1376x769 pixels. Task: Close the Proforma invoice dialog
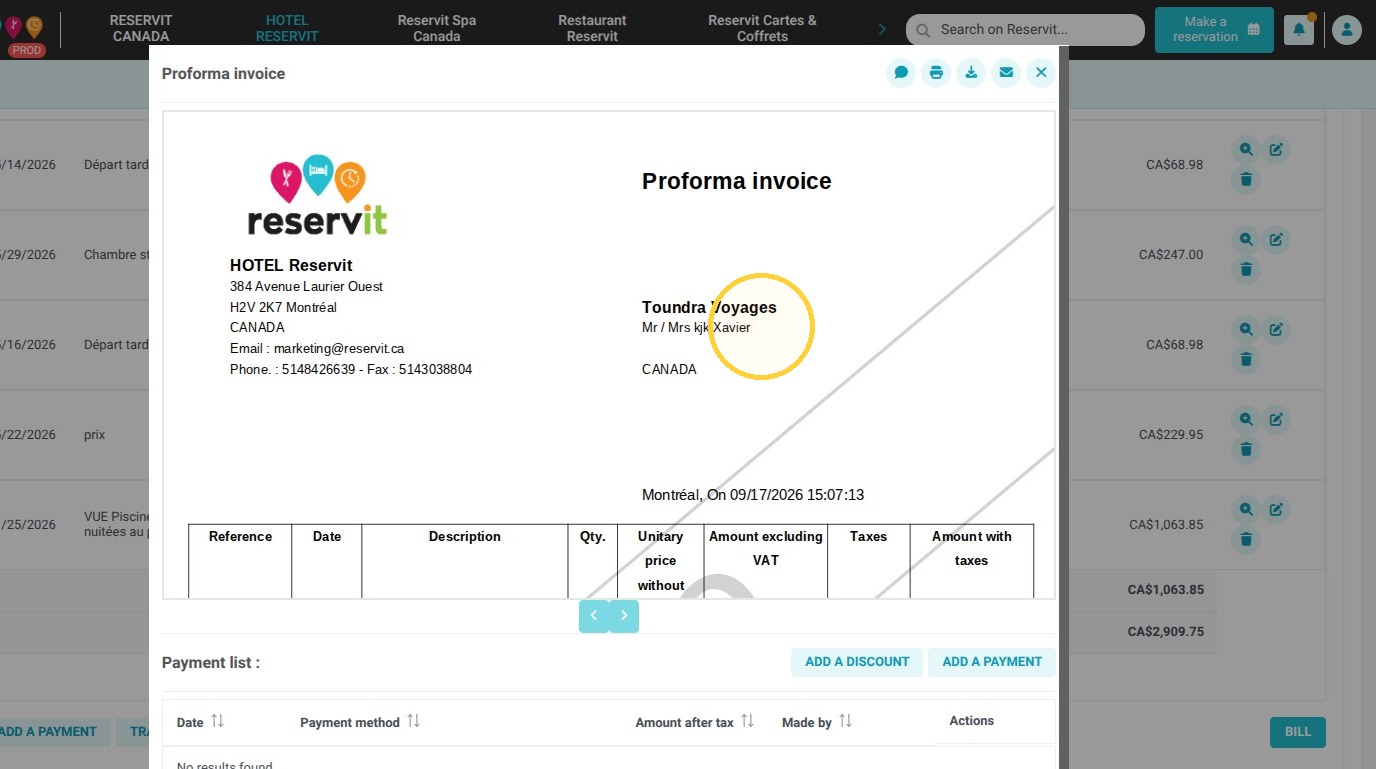(x=1041, y=73)
